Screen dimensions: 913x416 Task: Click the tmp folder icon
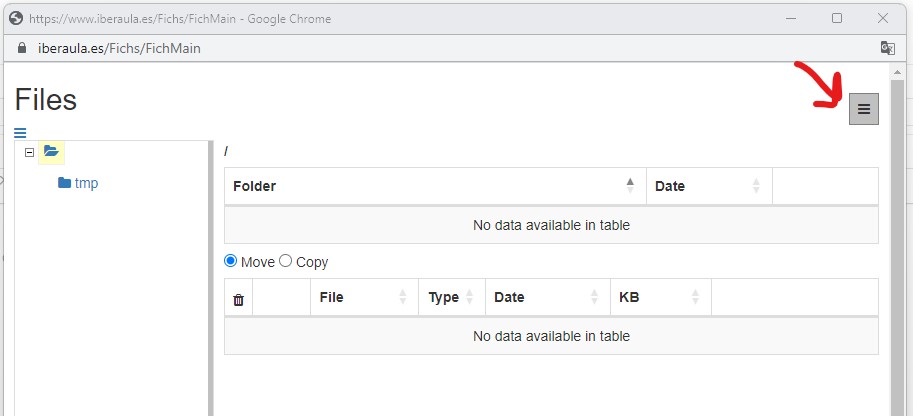click(65, 183)
